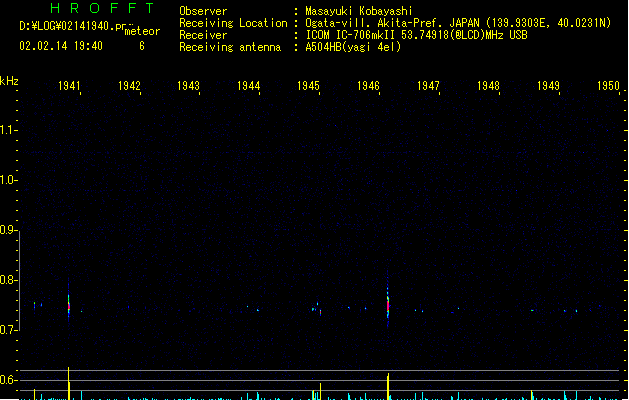Select the antenna value A504HB(yagi 4el)
The image size is (629, 400).
click(x=353, y=47)
